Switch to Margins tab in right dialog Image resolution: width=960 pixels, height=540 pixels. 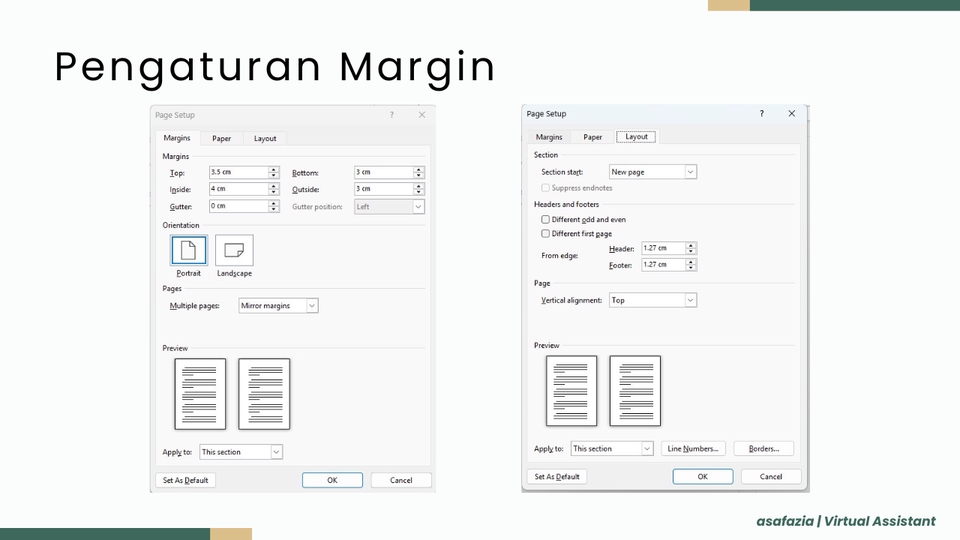[x=549, y=137]
